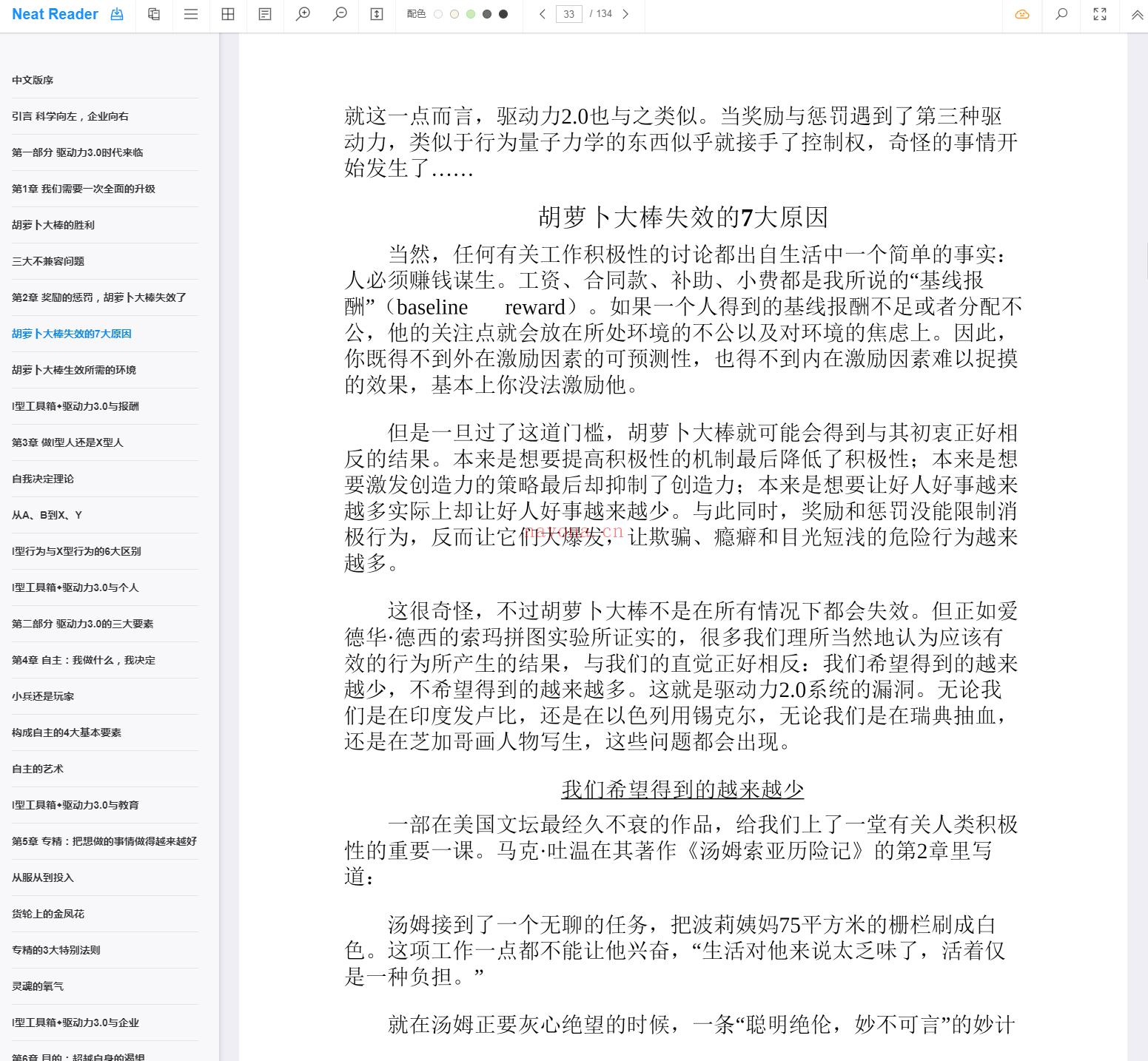This screenshot has height=1061, width=1148.
Task: Select the green color theme swatch
Action: pyautogui.click(x=471, y=14)
